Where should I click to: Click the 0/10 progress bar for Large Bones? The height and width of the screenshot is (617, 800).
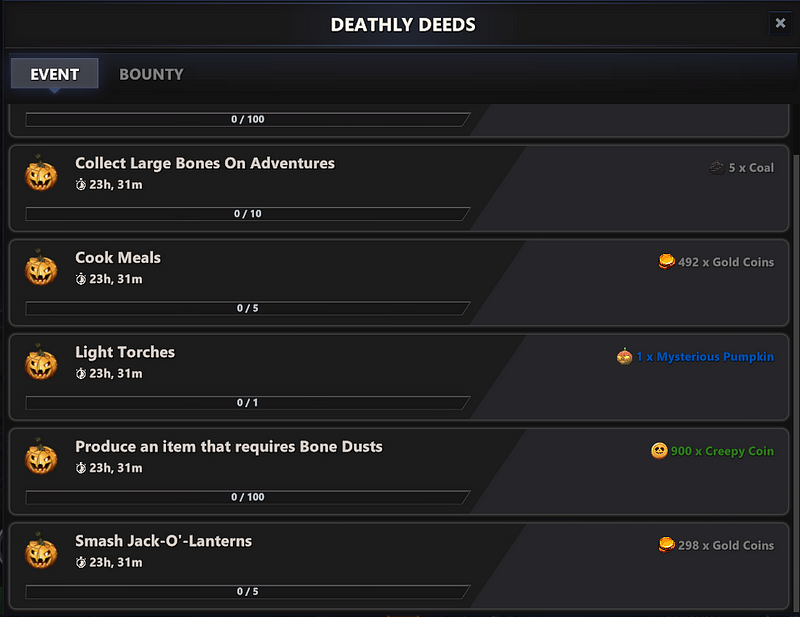tap(248, 213)
